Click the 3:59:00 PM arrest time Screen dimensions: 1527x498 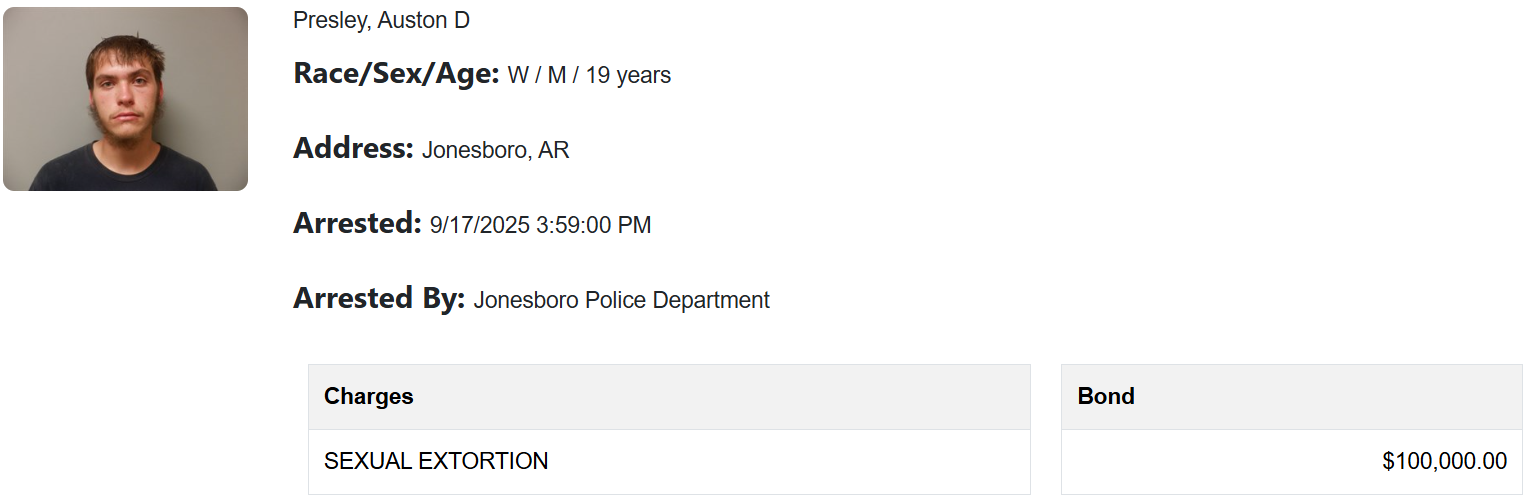pyautogui.click(x=594, y=225)
